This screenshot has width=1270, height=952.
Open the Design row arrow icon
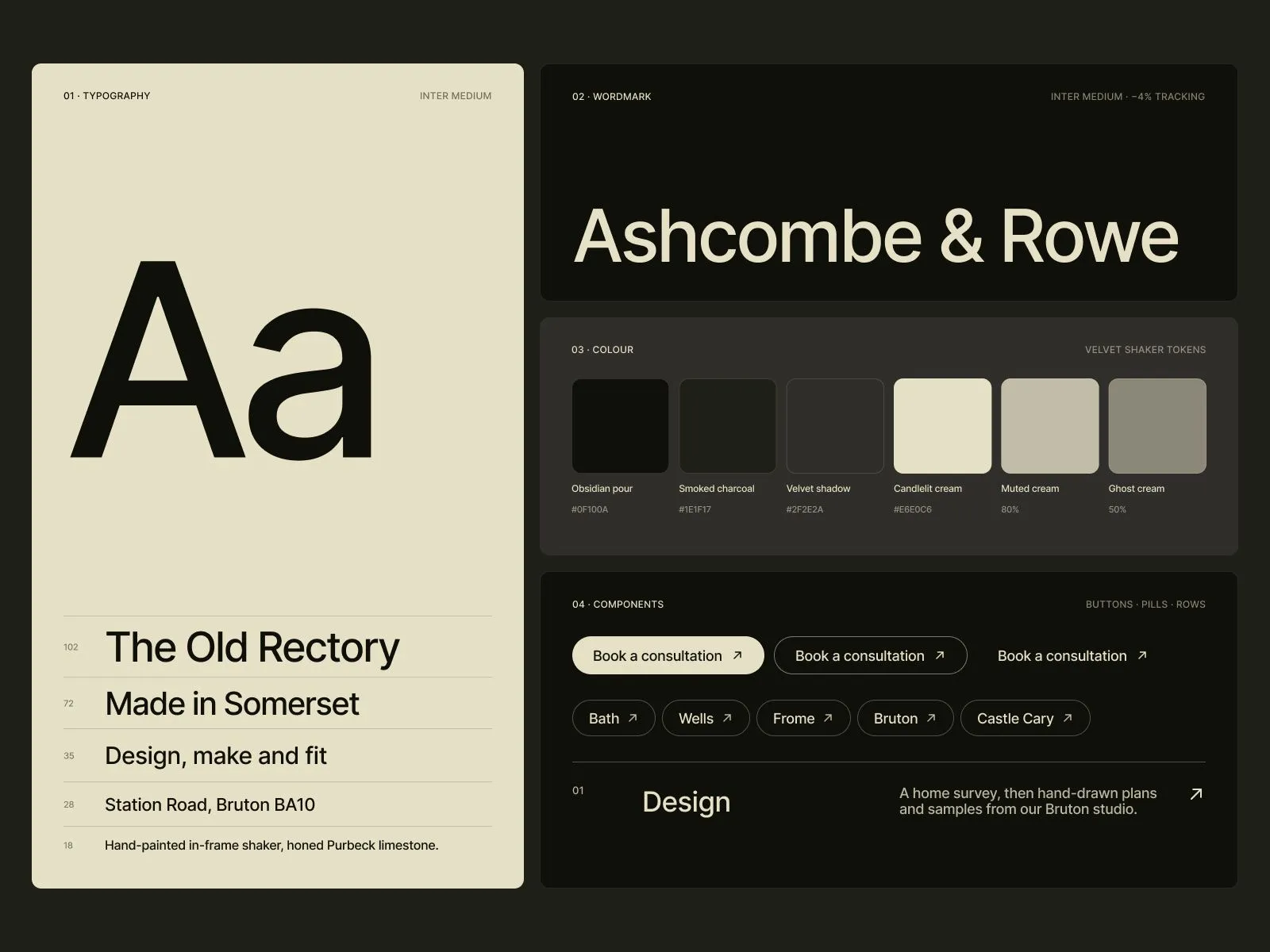click(x=1196, y=793)
